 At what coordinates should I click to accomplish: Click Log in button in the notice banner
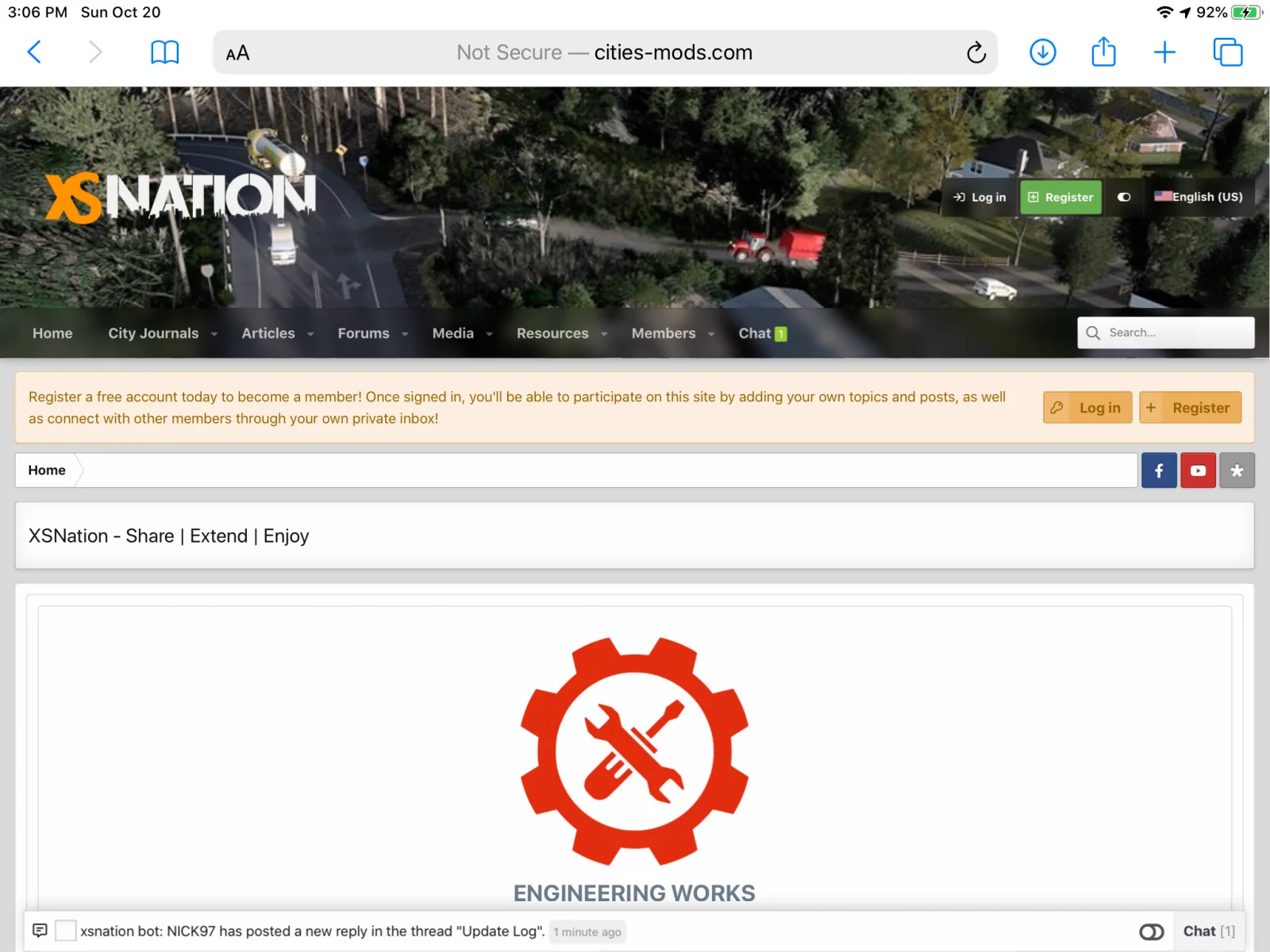(x=1087, y=408)
